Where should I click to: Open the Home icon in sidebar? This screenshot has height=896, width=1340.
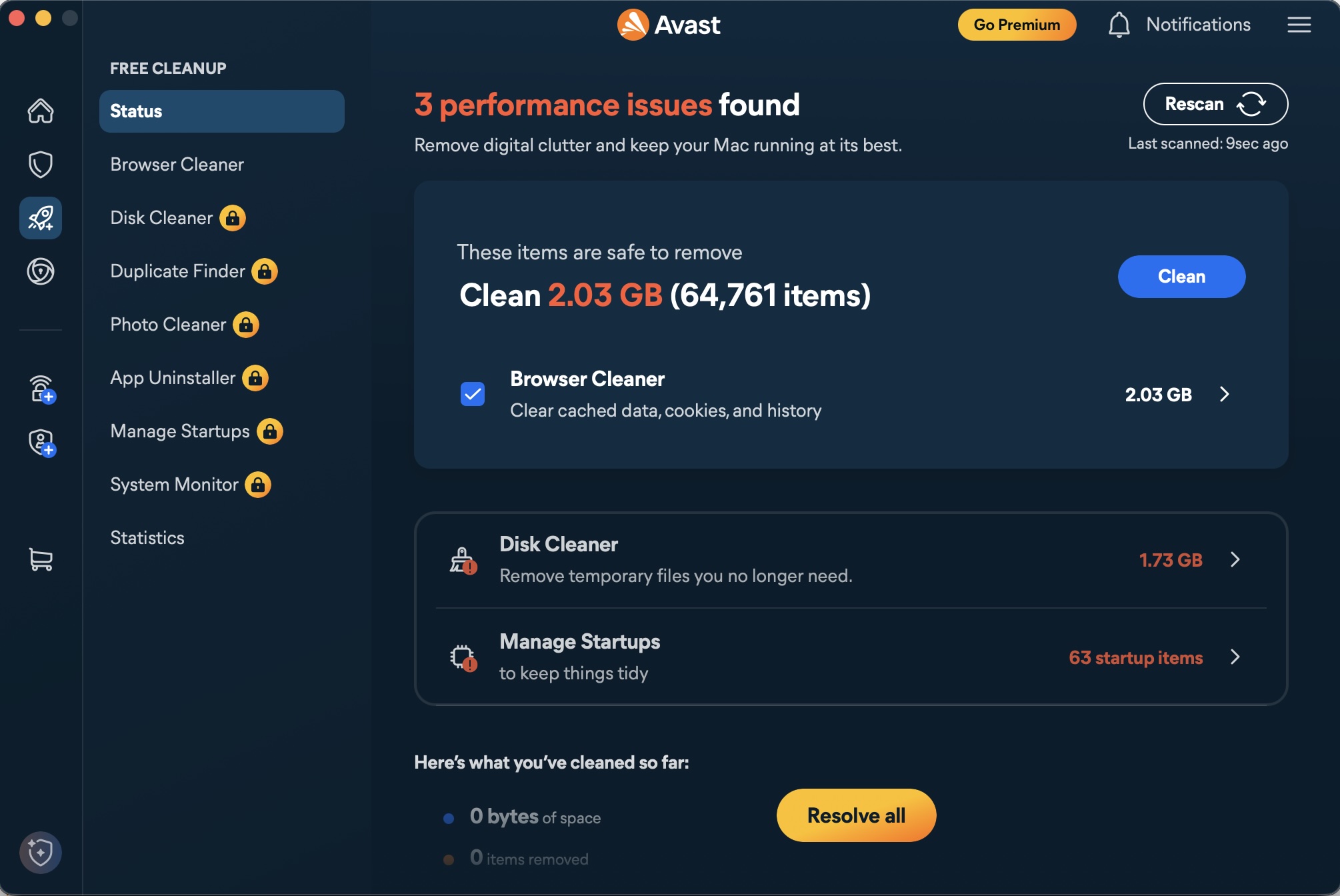41,111
